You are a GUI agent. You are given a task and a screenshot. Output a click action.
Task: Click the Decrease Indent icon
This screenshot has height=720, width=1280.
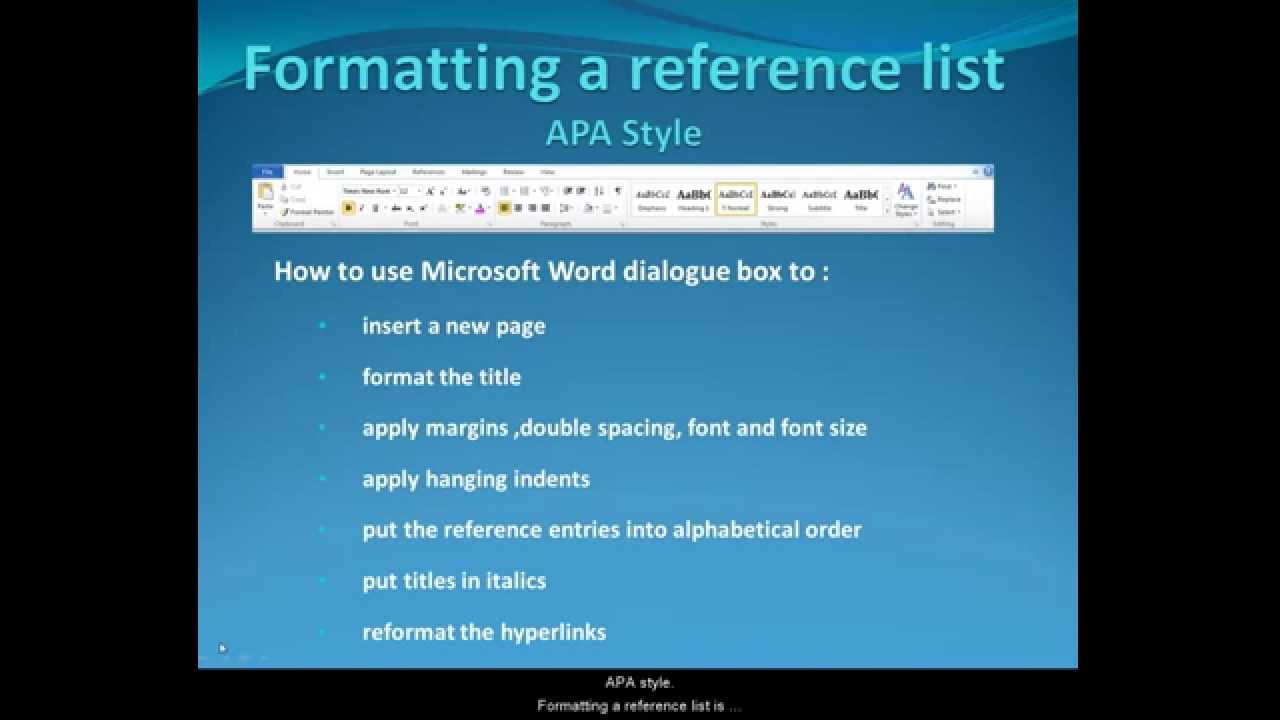pos(568,191)
